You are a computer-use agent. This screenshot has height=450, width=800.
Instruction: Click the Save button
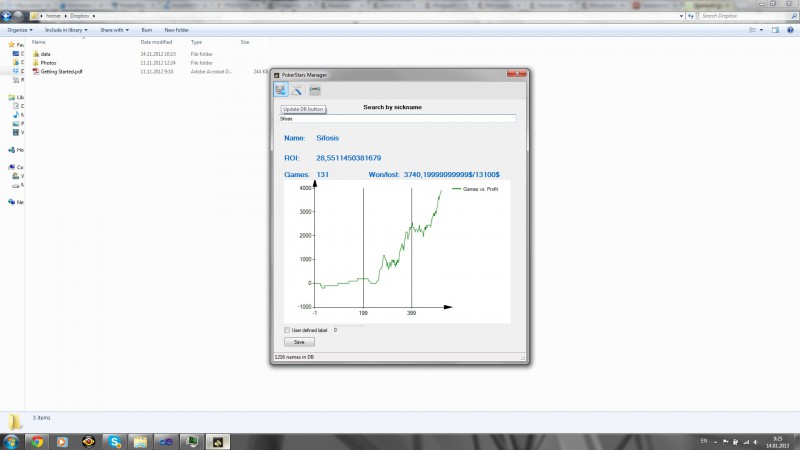click(299, 342)
